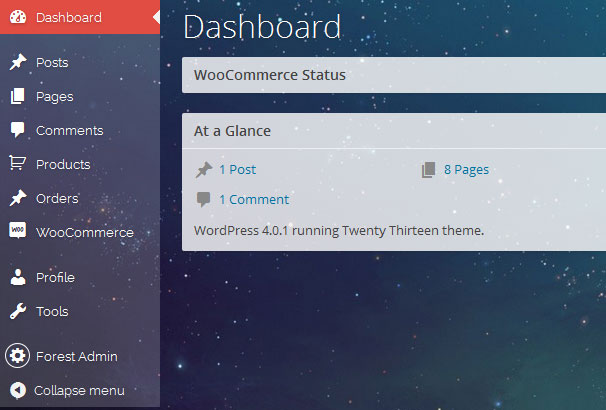Select Products in the admin menu
This screenshot has width=606, height=410.
[63, 165]
